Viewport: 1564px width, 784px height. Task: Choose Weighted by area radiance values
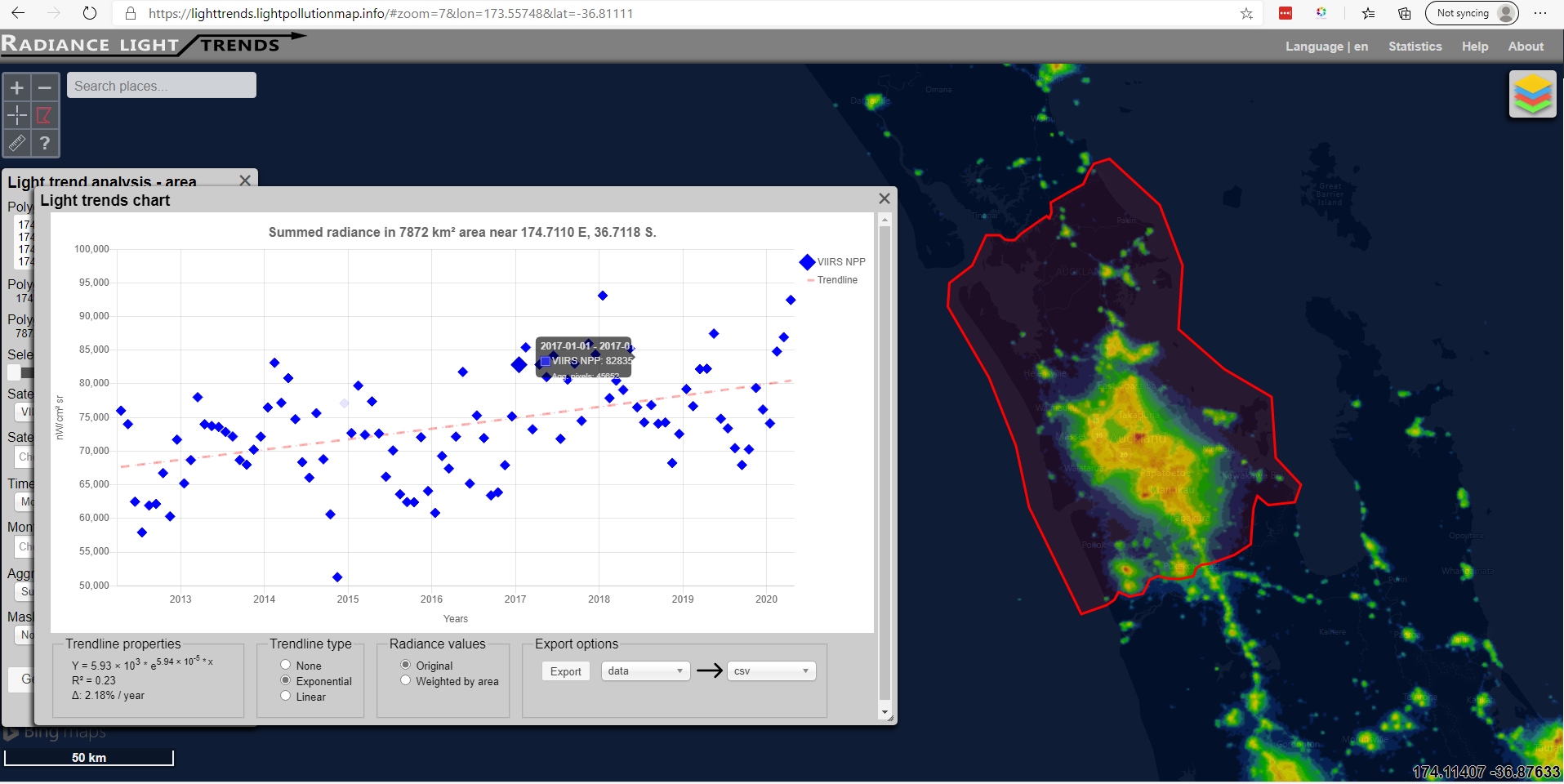(406, 680)
